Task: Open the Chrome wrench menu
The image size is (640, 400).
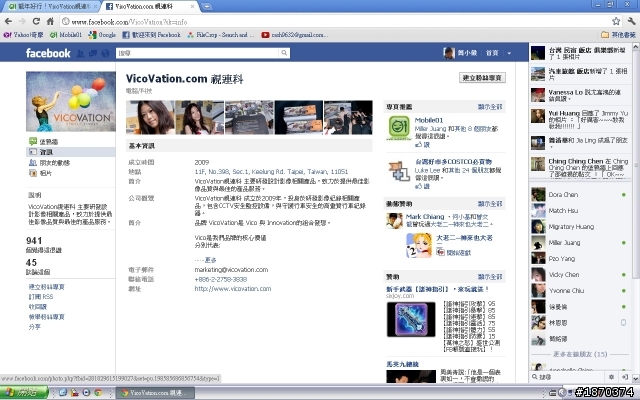Action: click(631, 21)
